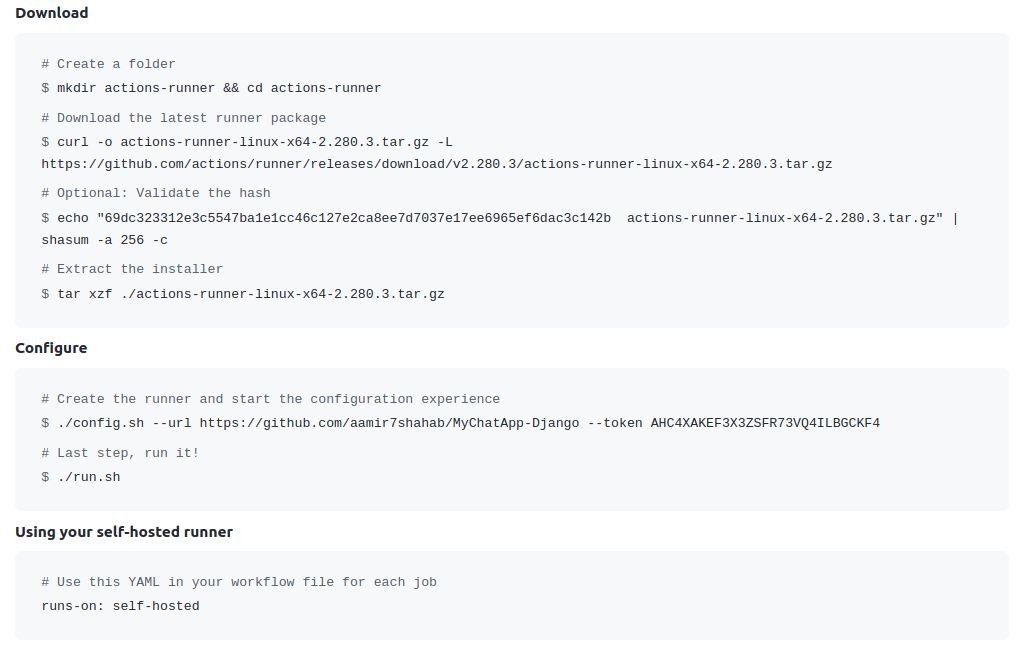Click the '# Create a folder' comment
This screenshot has width=1026, height=653.
coord(109,64)
